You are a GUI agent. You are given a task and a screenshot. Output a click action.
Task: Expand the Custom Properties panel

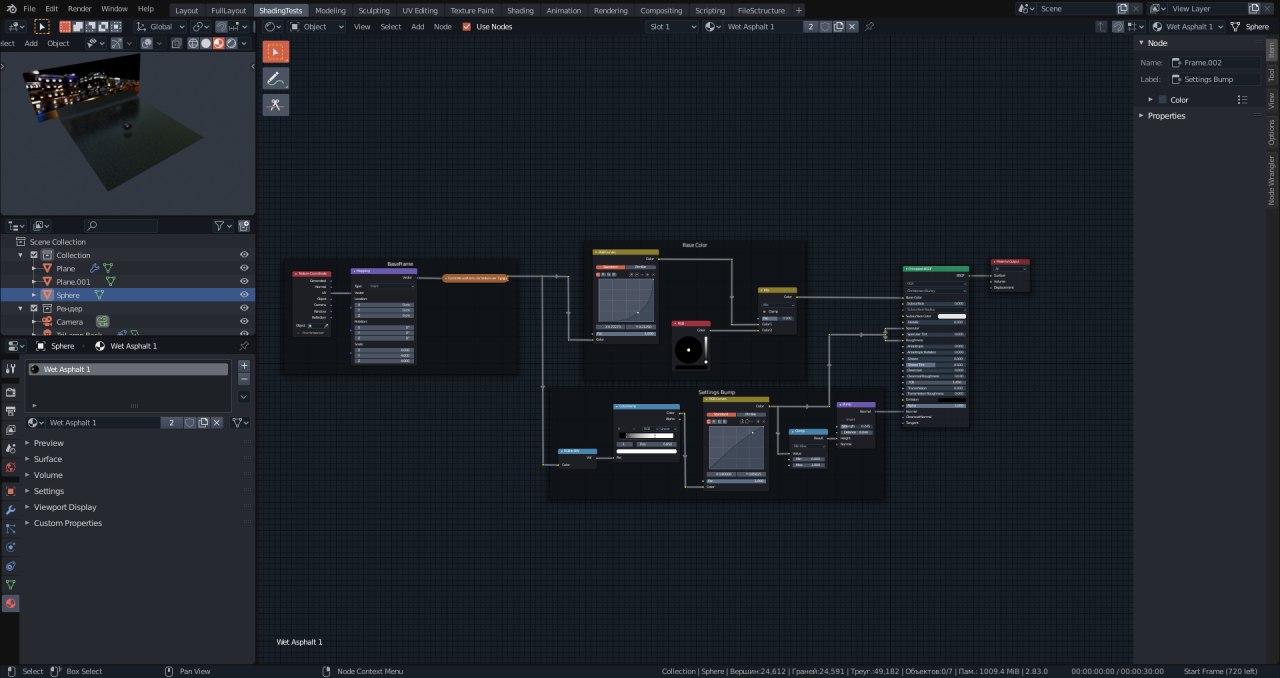tap(67, 523)
